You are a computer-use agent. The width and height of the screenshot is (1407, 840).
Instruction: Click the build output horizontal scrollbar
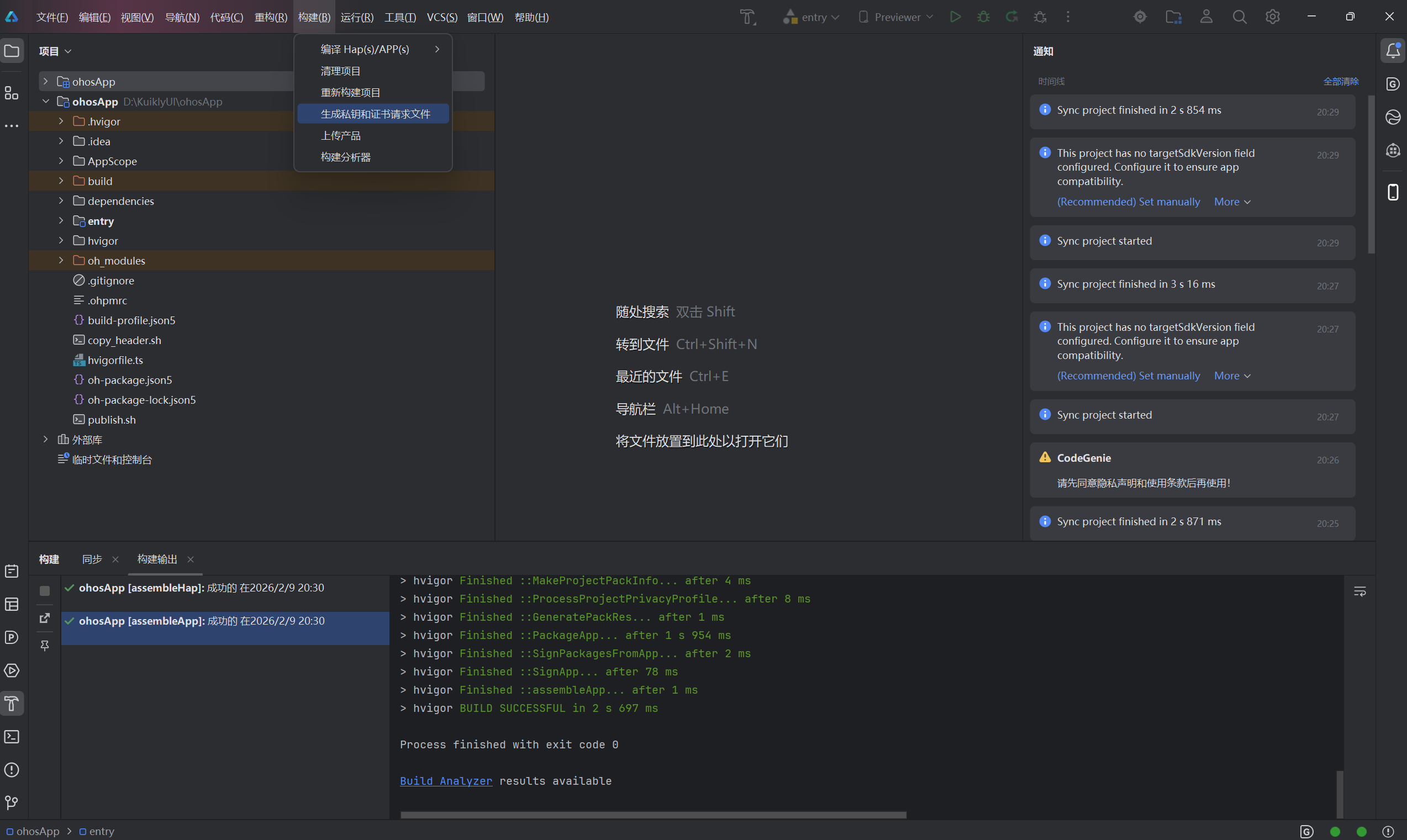tap(653, 815)
